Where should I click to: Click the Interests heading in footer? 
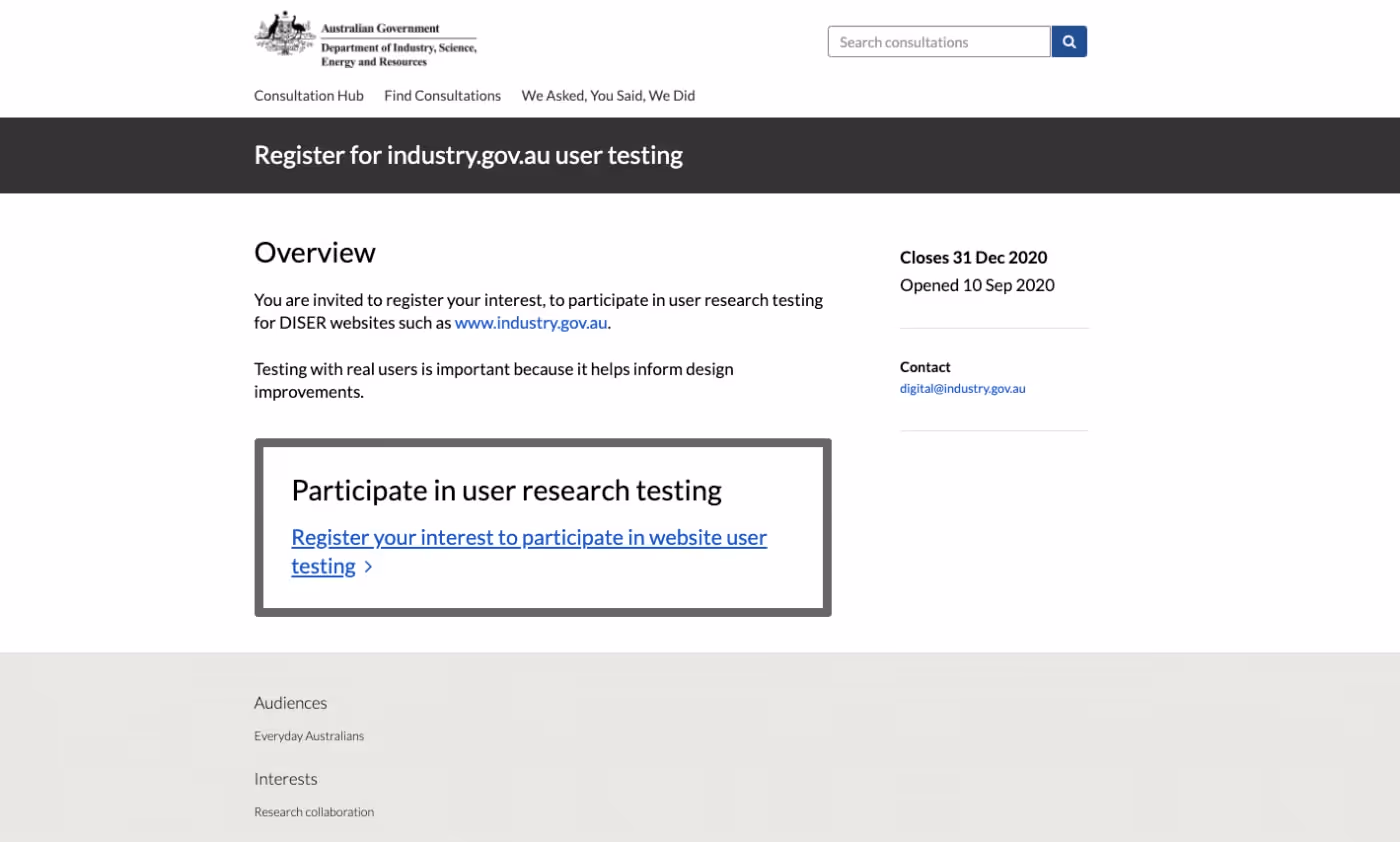pos(286,779)
